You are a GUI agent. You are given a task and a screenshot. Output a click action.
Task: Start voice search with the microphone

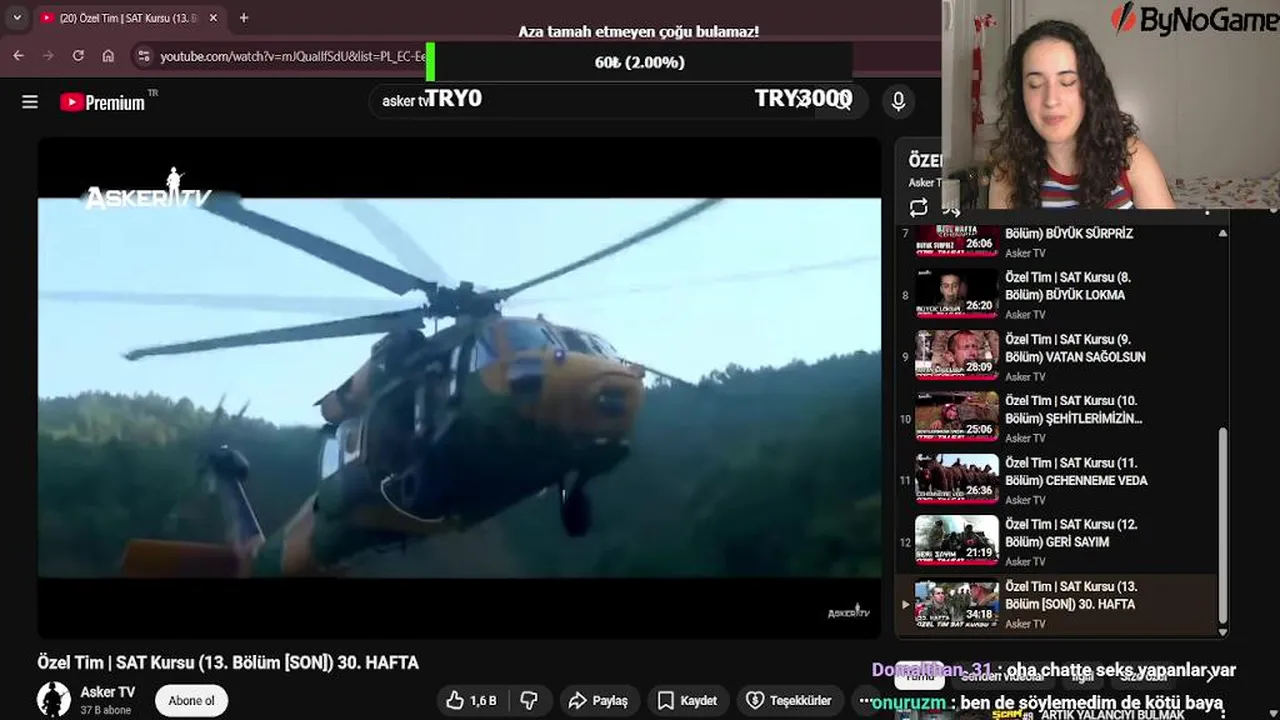coord(898,101)
